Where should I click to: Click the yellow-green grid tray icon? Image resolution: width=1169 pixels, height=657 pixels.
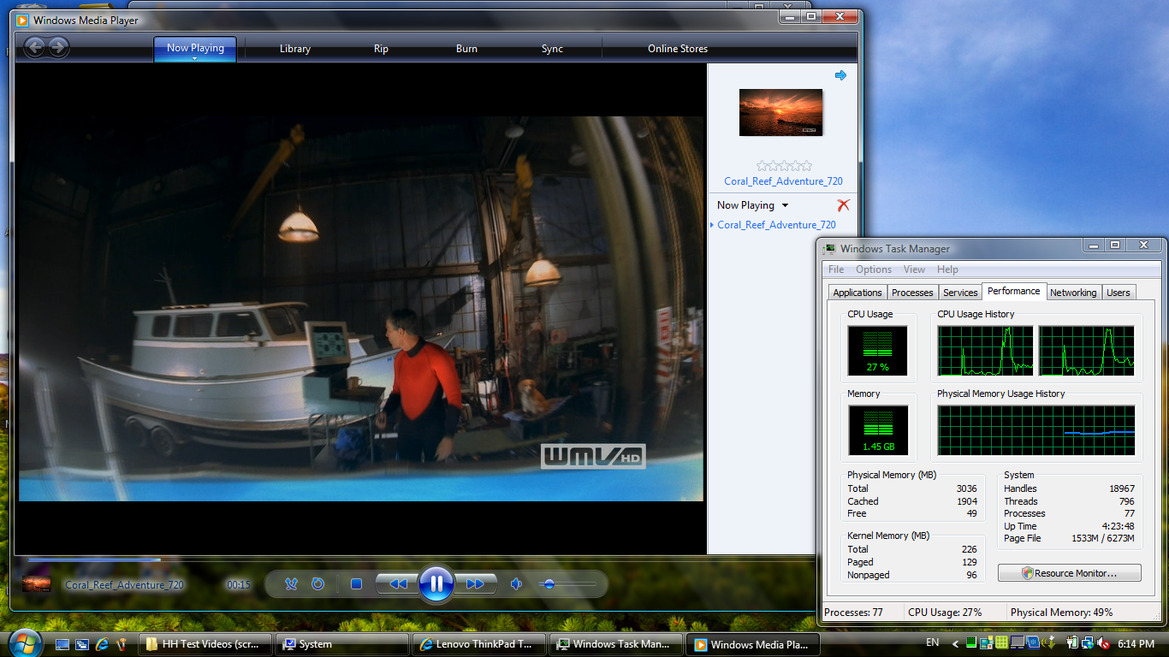coord(1001,643)
